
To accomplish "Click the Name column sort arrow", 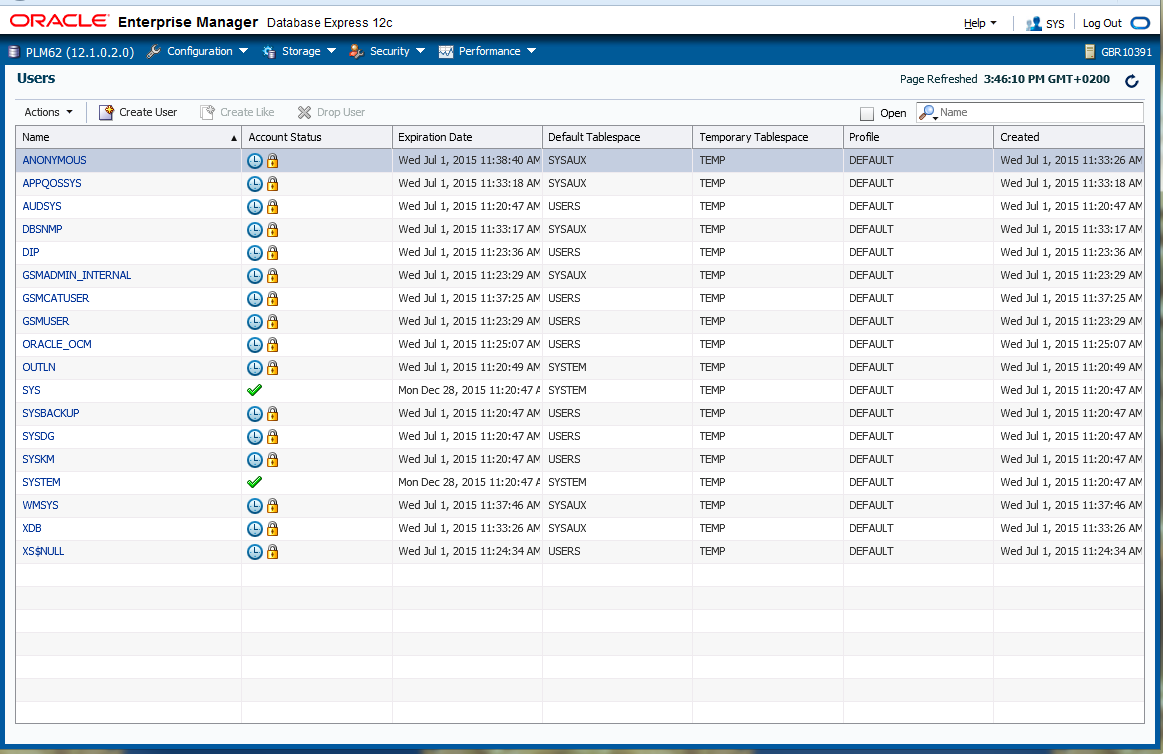I will point(234,138).
